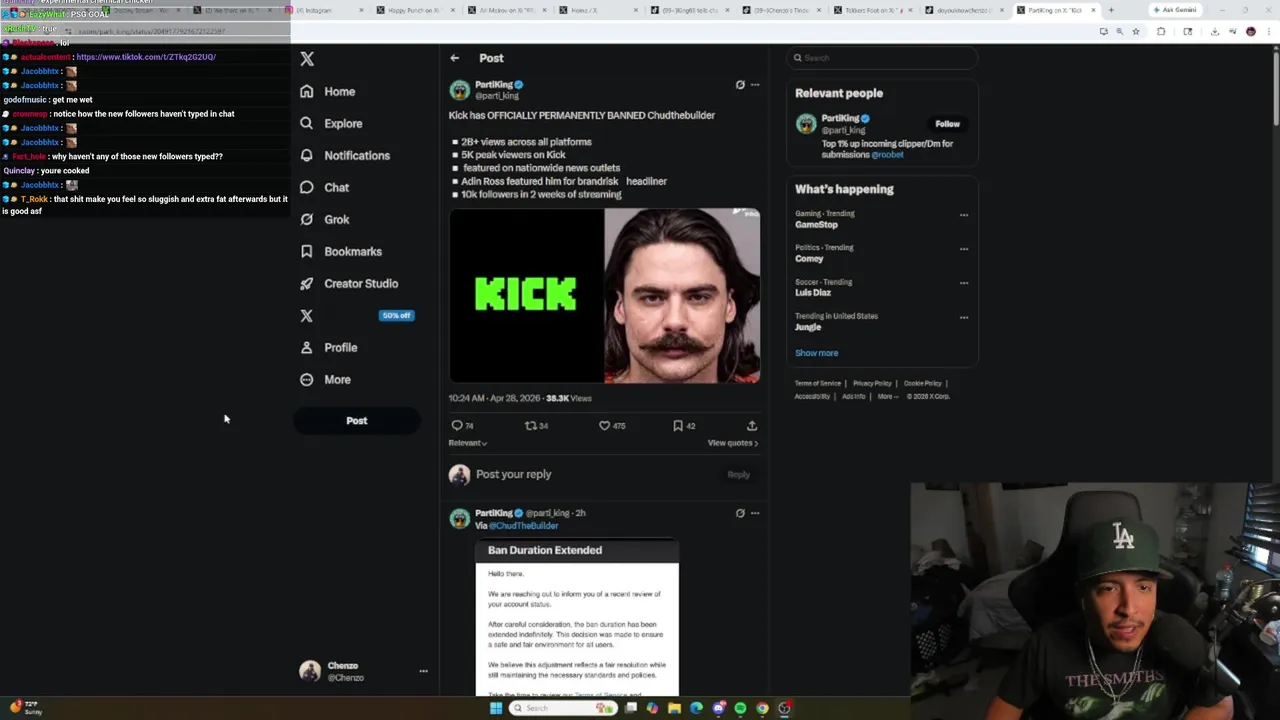
Task: Open Discord from the taskbar
Action: 718,708
